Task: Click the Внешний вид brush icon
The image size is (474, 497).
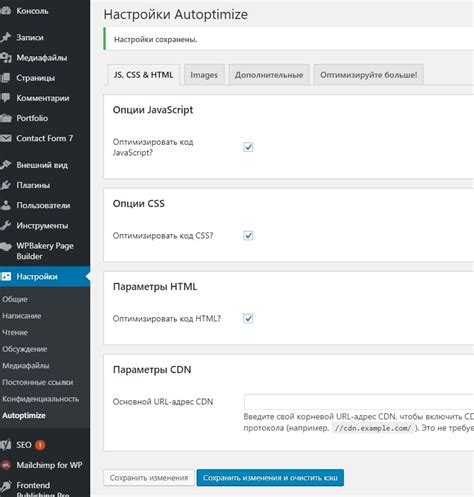Action: (6, 165)
